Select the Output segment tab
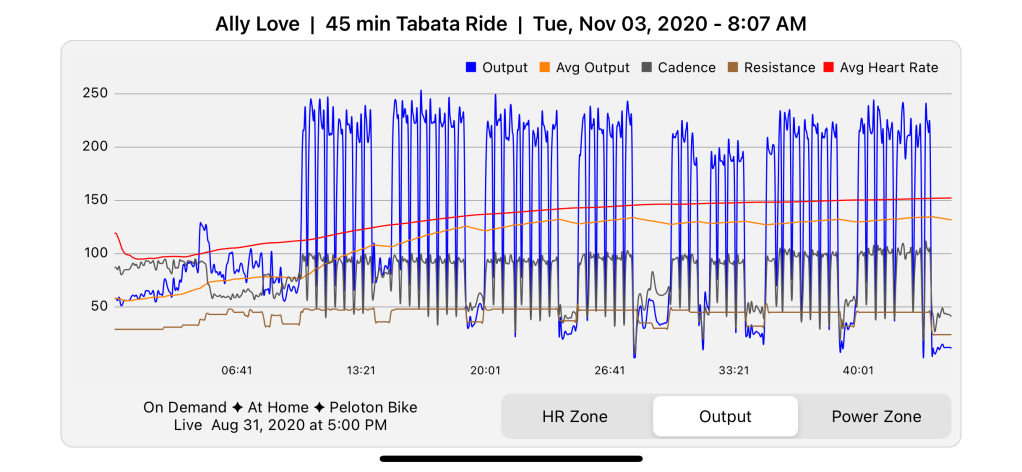Viewport: 1022px width, 472px height. click(725, 417)
